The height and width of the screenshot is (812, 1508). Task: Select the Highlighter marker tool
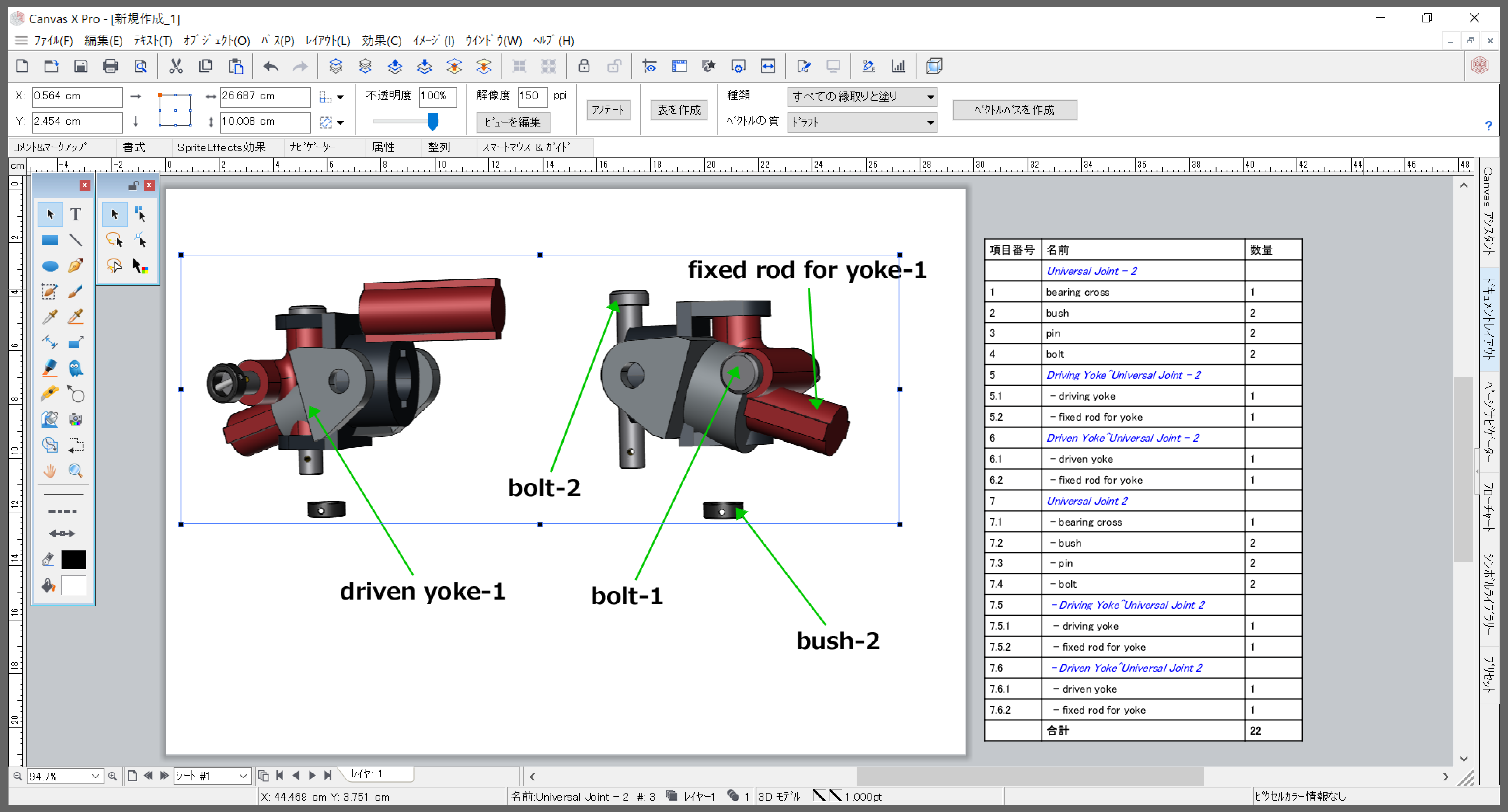click(50, 368)
